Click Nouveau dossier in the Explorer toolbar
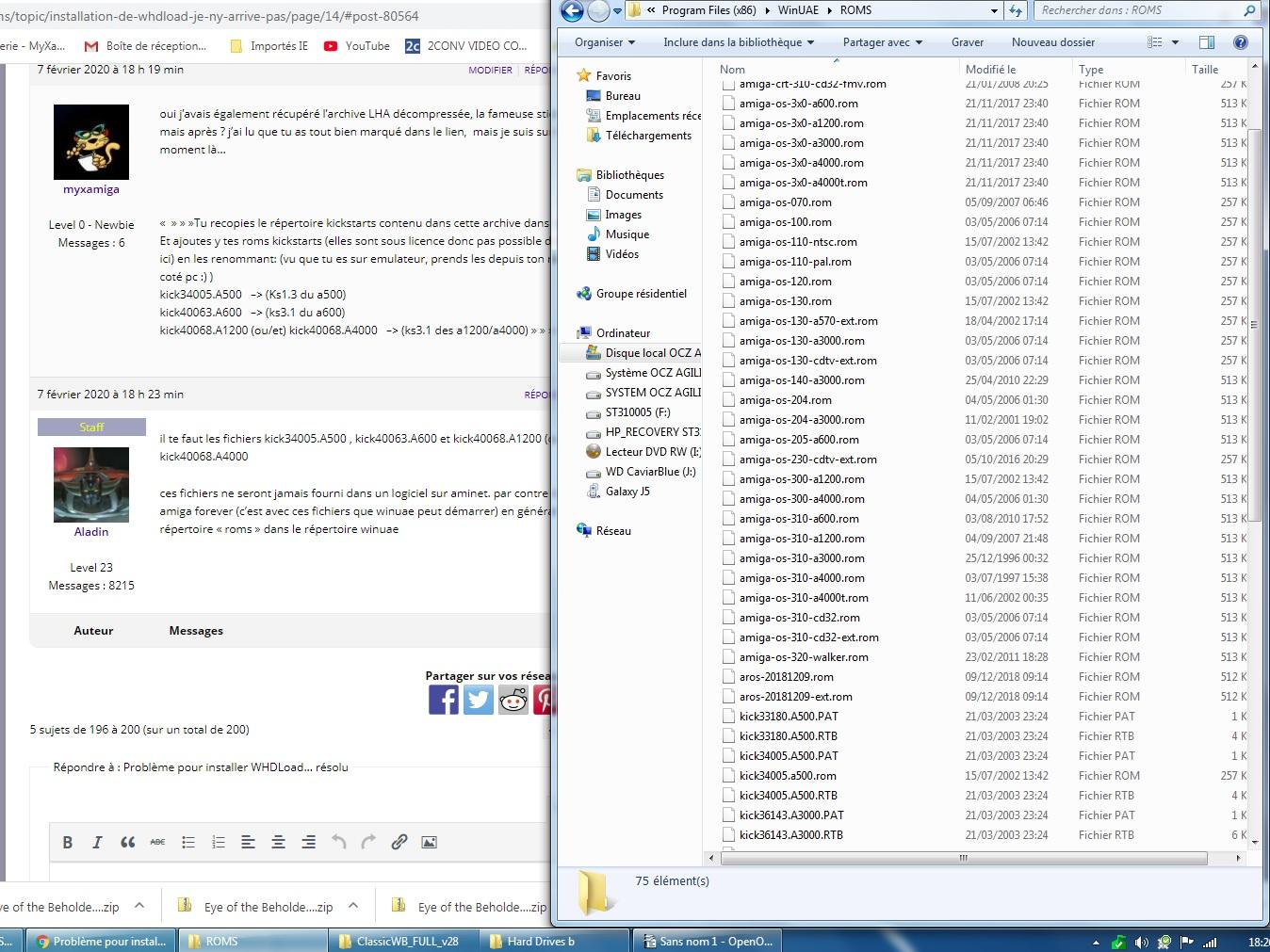 (1053, 42)
